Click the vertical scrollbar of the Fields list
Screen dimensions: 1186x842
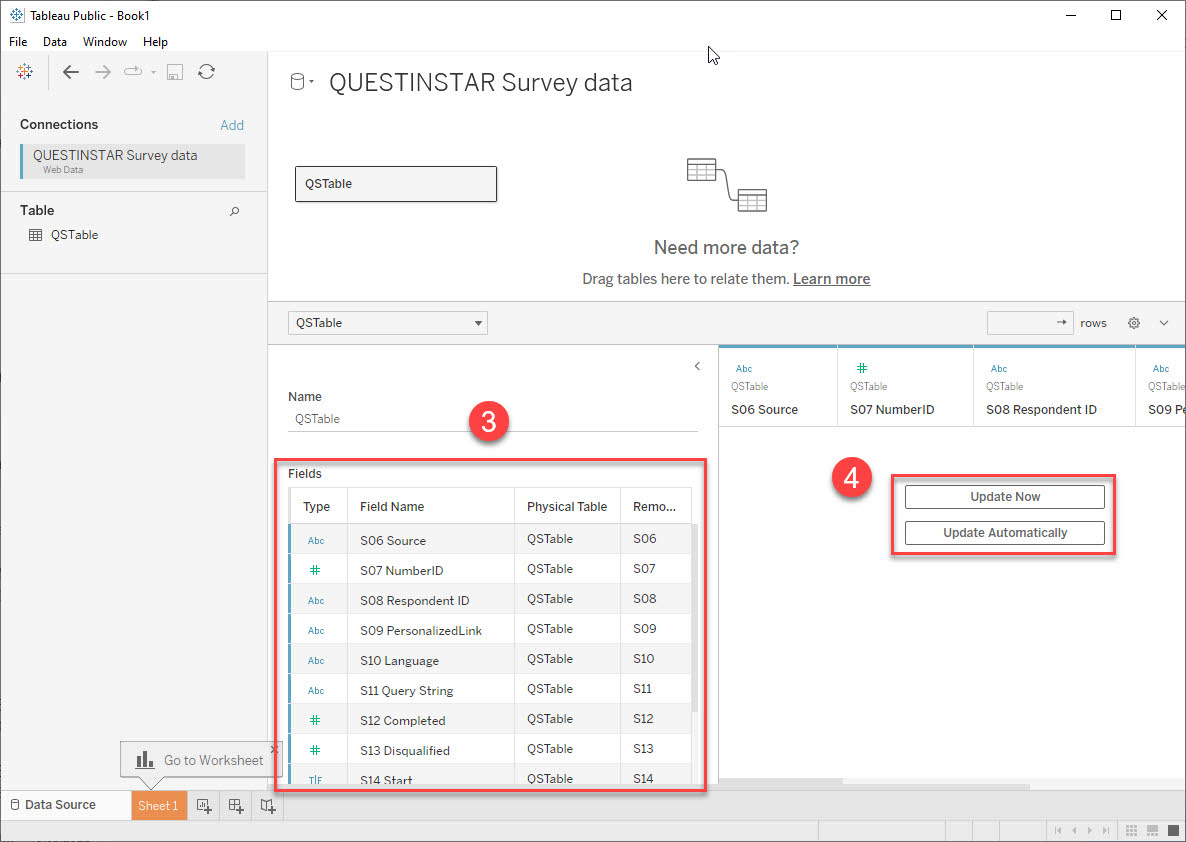(x=694, y=617)
